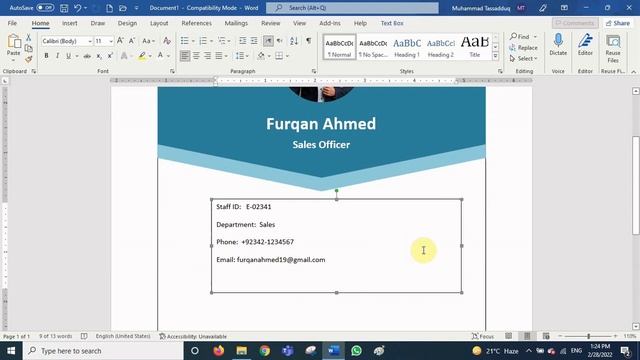Click Decrease Font Size icon
This screenshot has height=360, width=640.
pyautogui.click(x=132, y=41)
